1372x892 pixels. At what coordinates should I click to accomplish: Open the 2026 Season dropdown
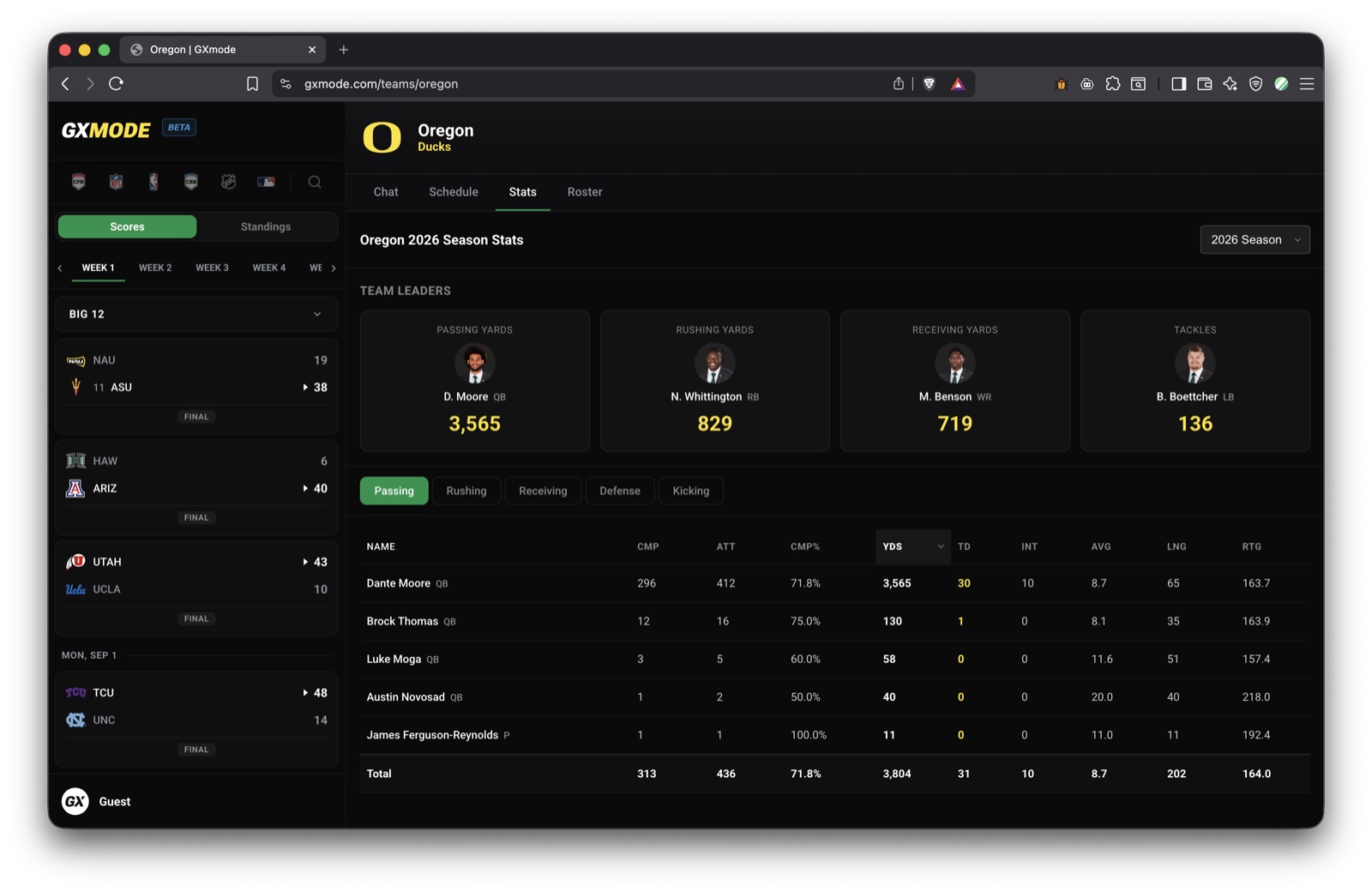tap(1255, 240)
